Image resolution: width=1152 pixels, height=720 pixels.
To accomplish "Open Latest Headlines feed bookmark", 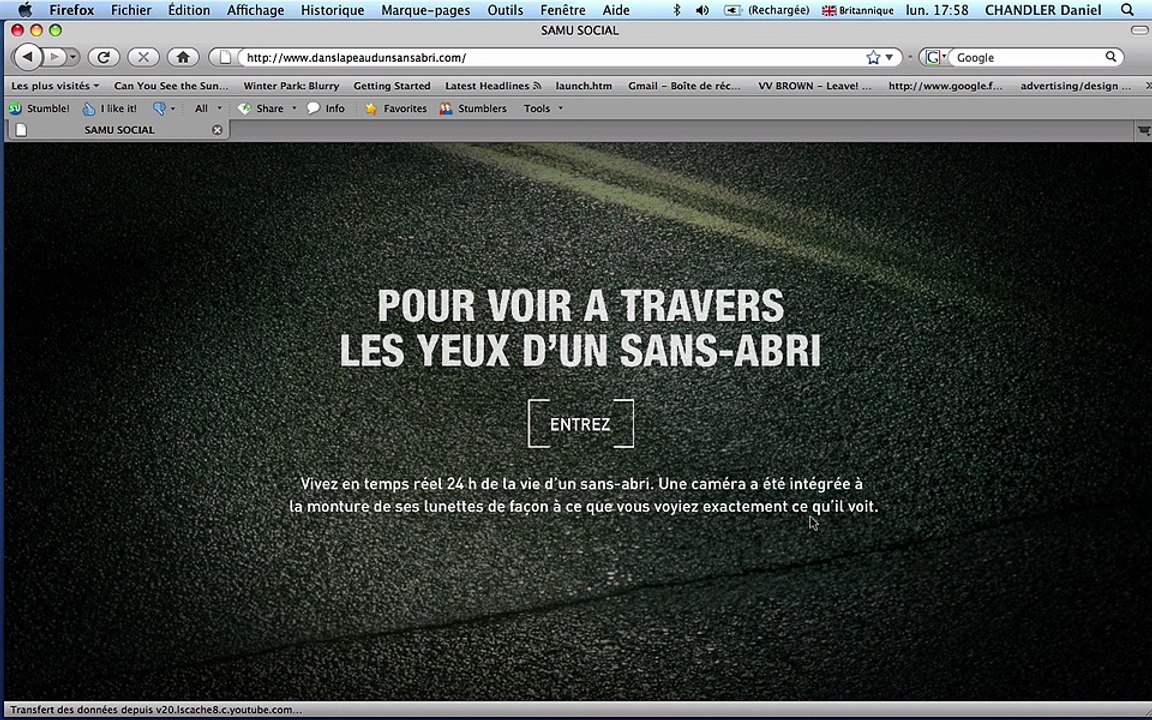I will tap(492, 86).
